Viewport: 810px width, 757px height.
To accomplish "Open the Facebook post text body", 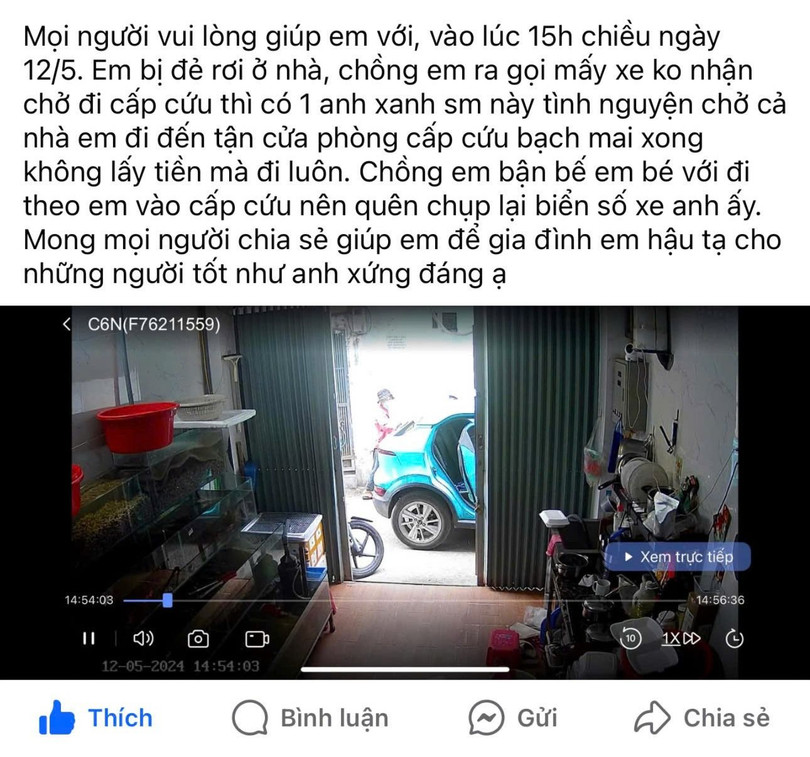I will 405,155.
